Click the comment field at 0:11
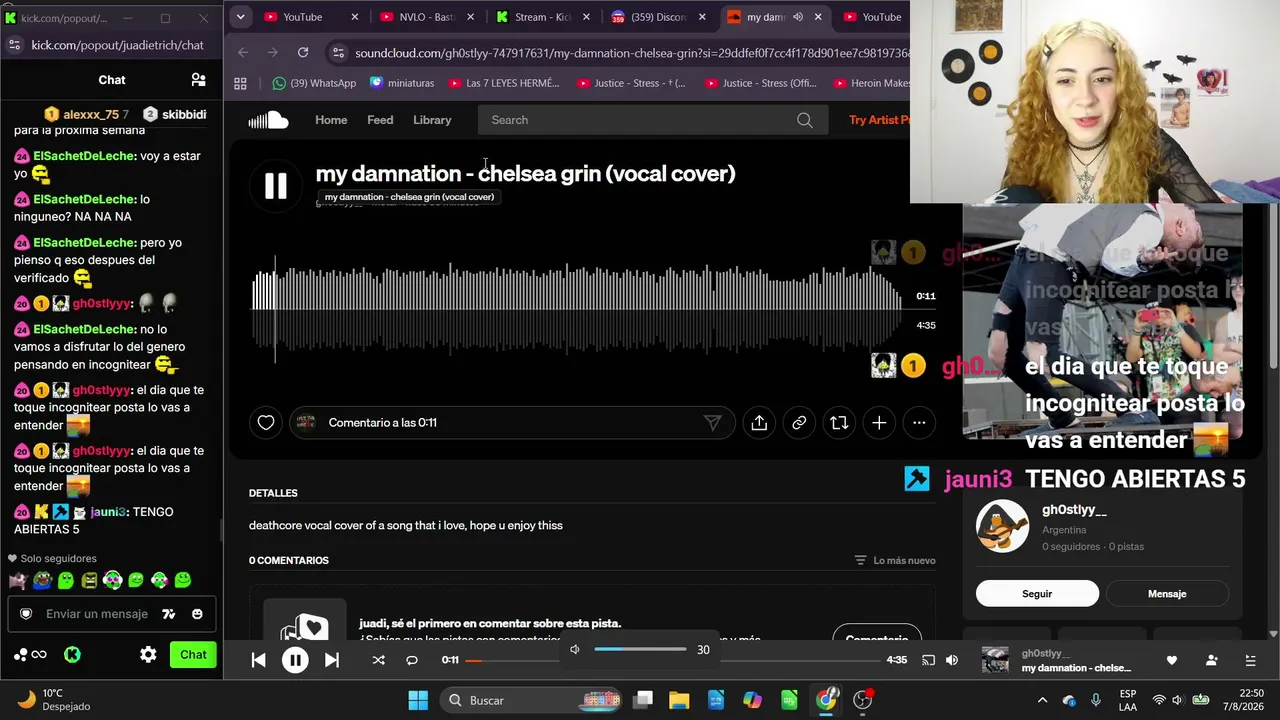The height and width of the screenshot is (720, 1280). pos(510,423)
